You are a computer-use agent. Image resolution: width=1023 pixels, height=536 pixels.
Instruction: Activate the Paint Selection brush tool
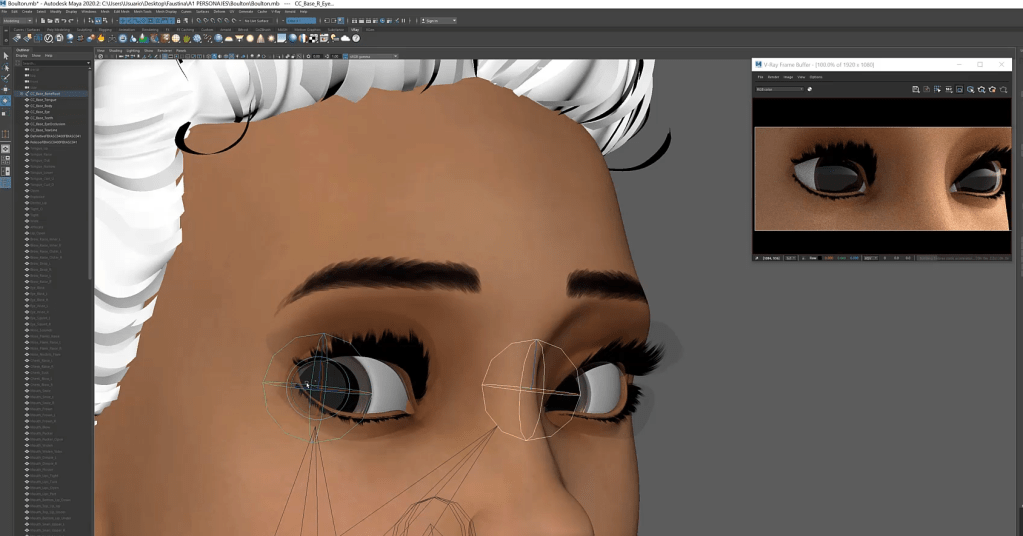6,78
